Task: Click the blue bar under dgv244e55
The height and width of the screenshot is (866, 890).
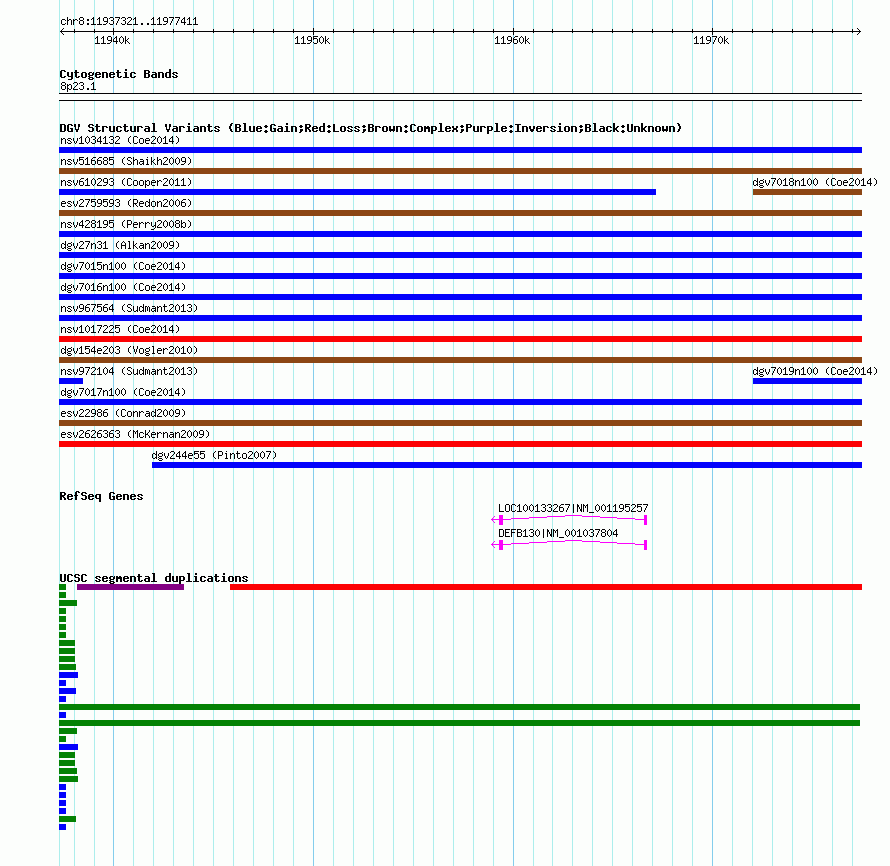Action: tap(507, 465)
